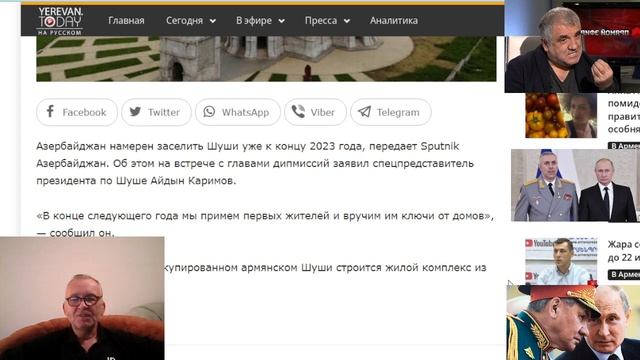Screen dimensions: 640x360
Task: Expand the Сегодня dropdown arrow
Action: pyautogui.click(x=213, y=21)
